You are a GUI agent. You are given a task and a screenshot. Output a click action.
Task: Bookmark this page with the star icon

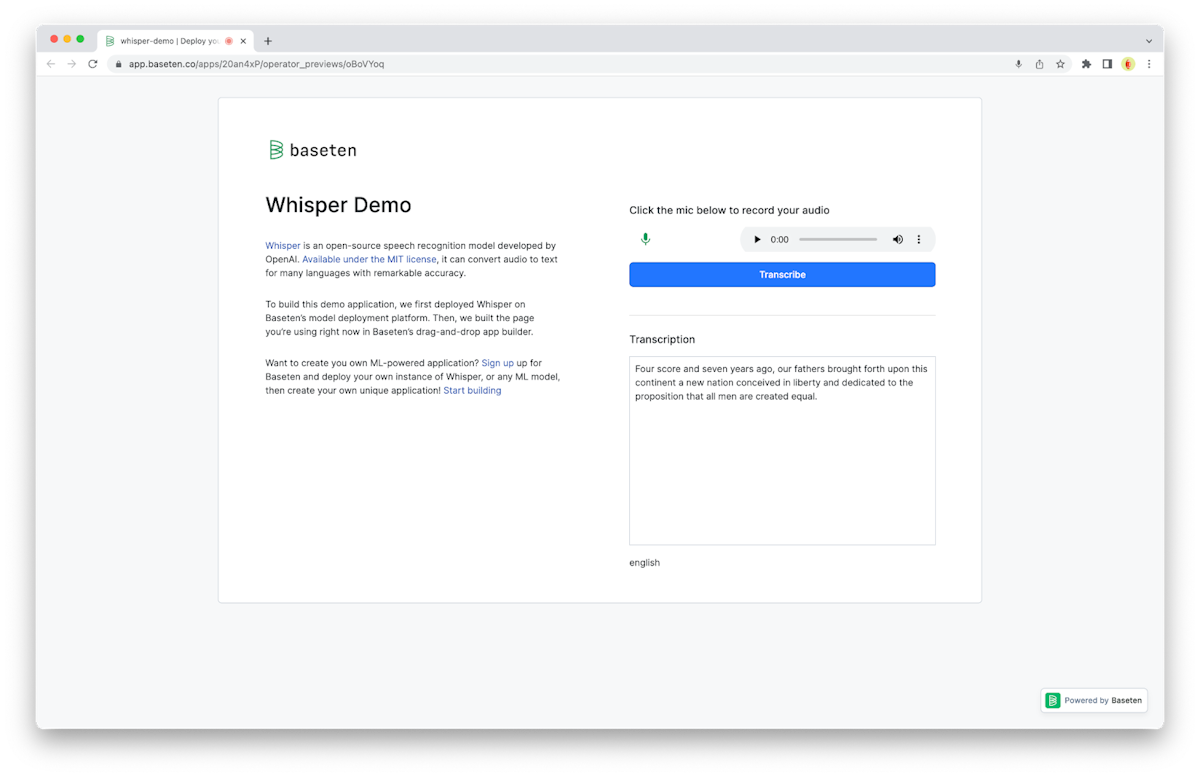pos(1060,64)
